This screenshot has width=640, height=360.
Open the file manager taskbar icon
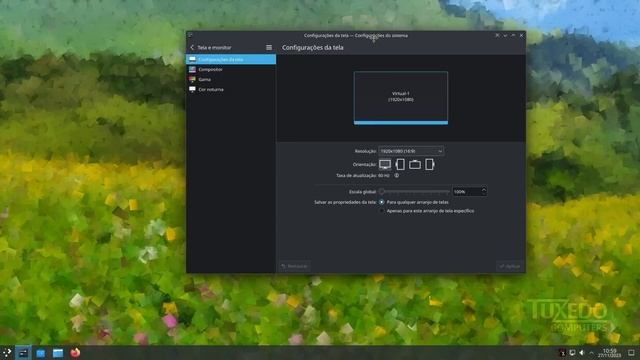click(58, 353)
